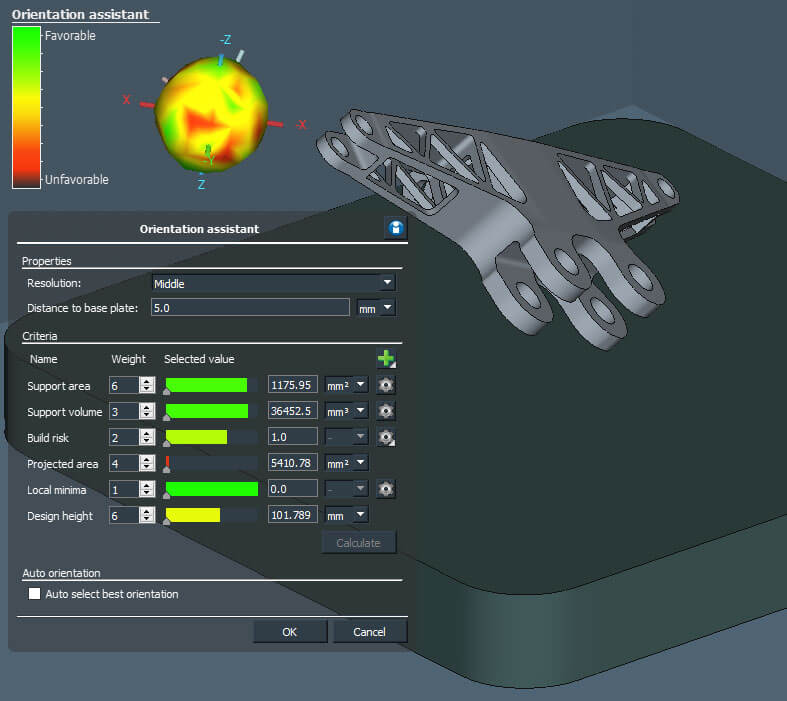Click the Distance to base plate field
Viewport: 787px width, 701px height.
pyautogui.click(x=250, y=308)
